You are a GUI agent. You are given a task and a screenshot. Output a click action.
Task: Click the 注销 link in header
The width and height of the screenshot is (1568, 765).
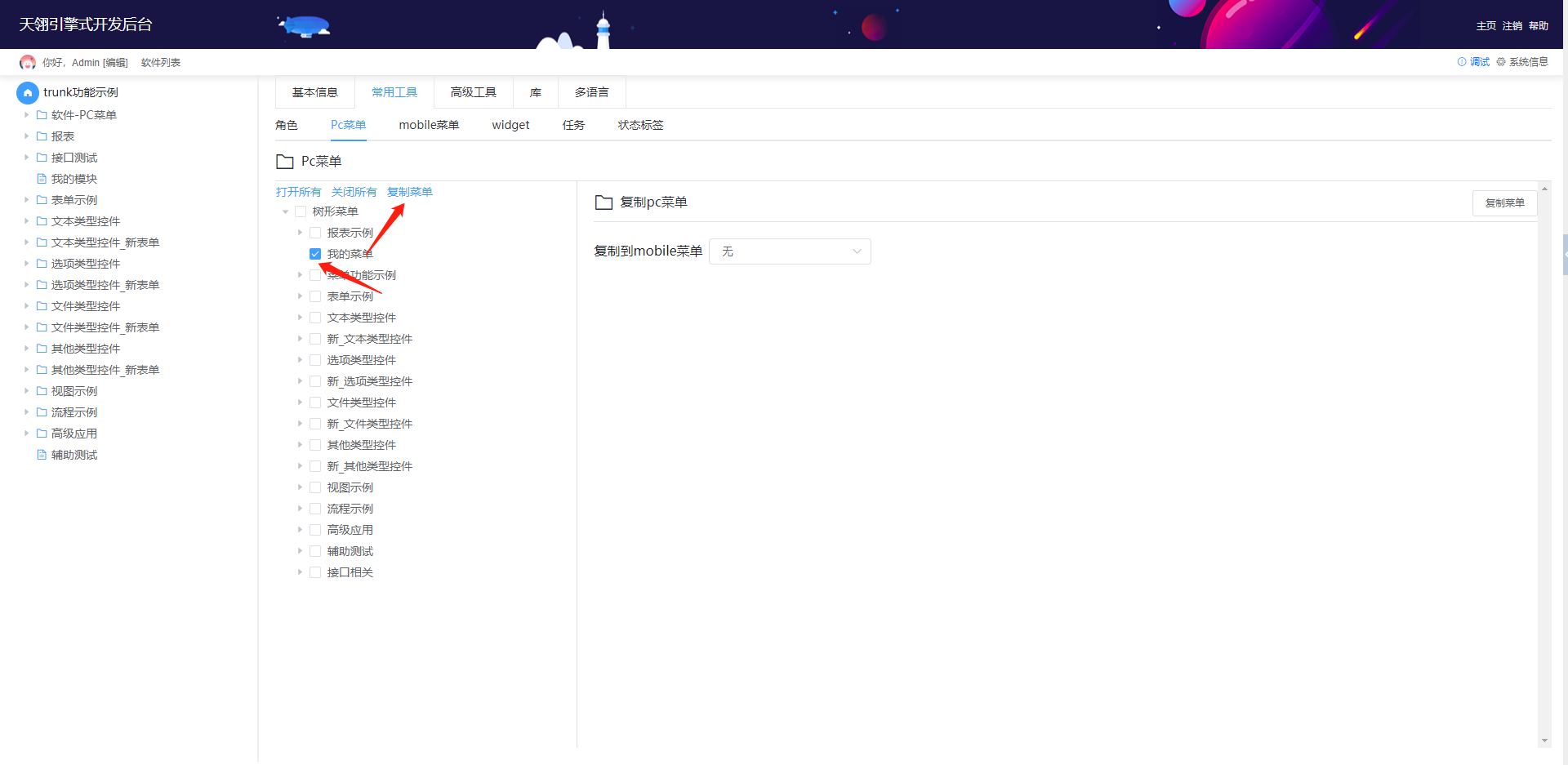1512,26
